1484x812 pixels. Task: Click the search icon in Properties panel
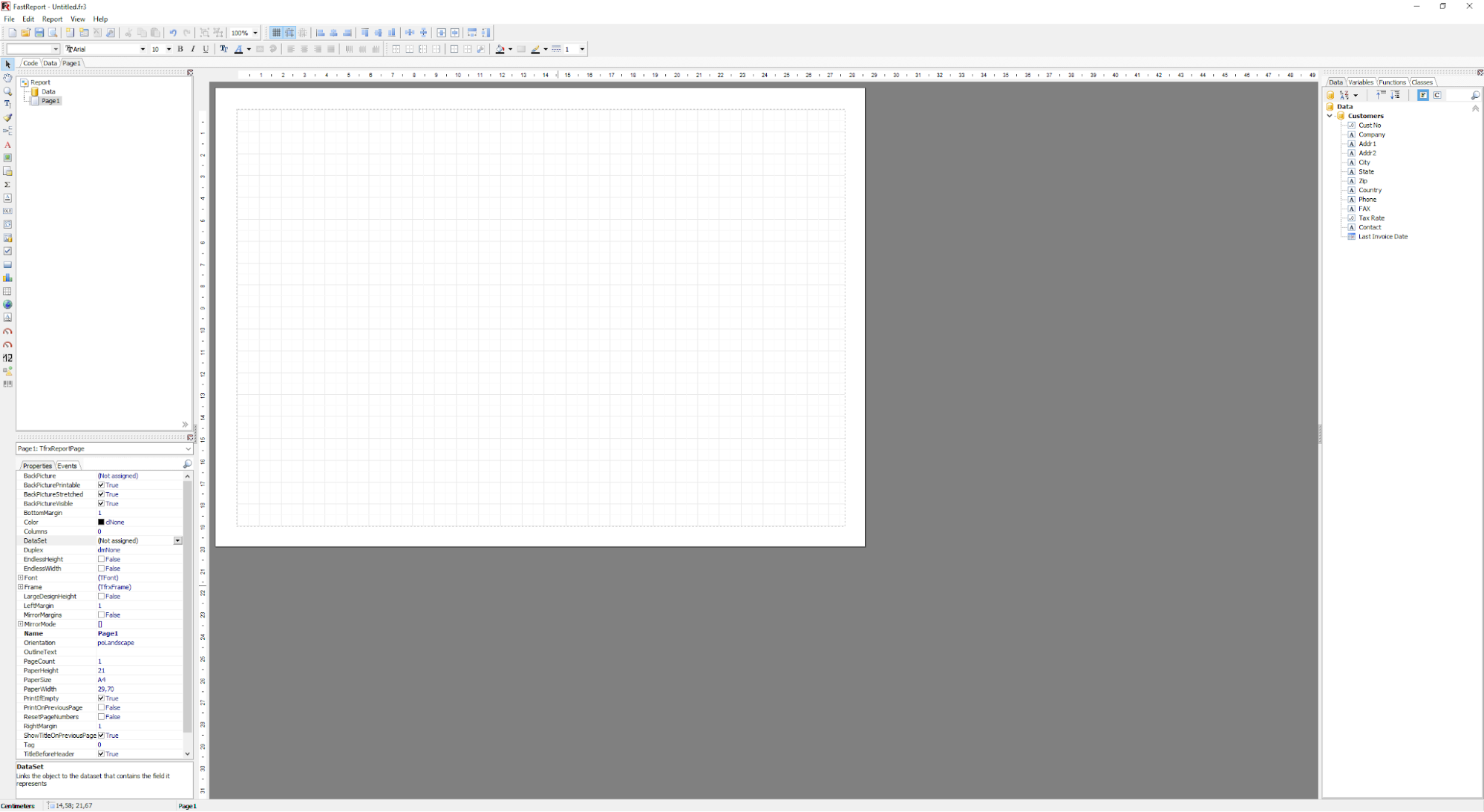[x=187, y=465]
